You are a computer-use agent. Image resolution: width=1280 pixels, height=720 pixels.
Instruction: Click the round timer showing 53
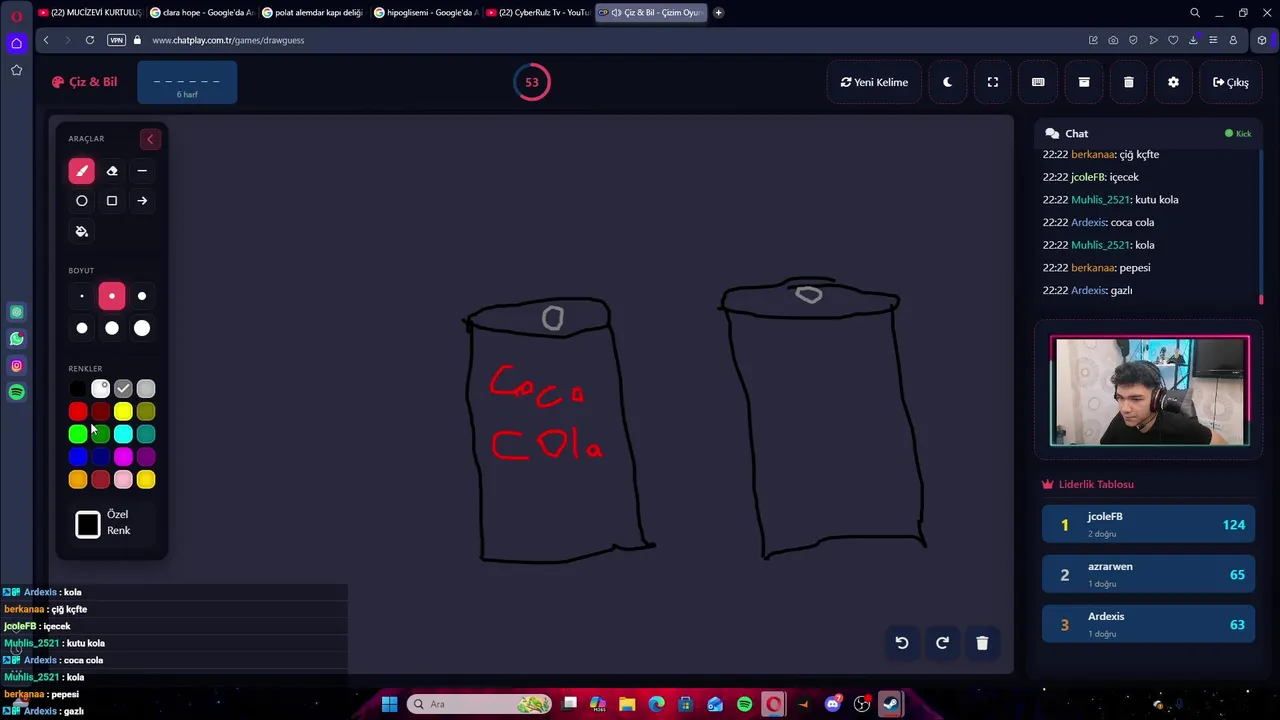click(532, 82)
